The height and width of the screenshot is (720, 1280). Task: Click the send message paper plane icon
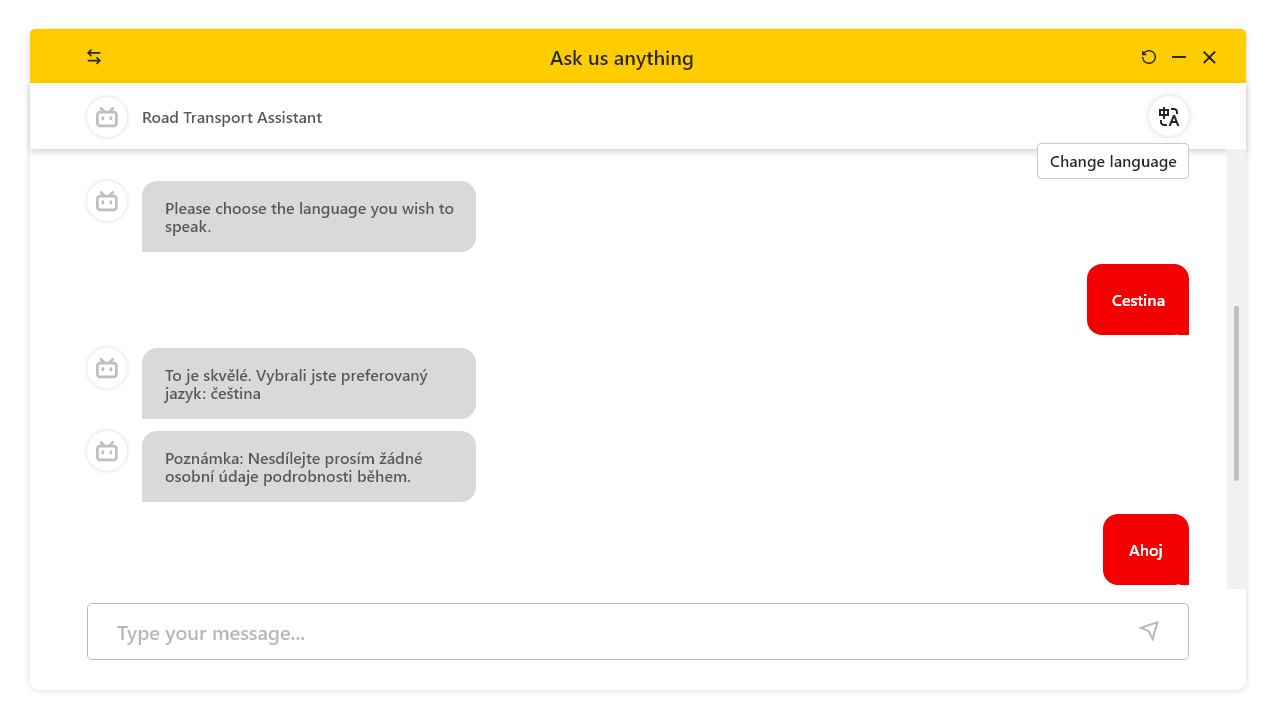(1149, 631)
